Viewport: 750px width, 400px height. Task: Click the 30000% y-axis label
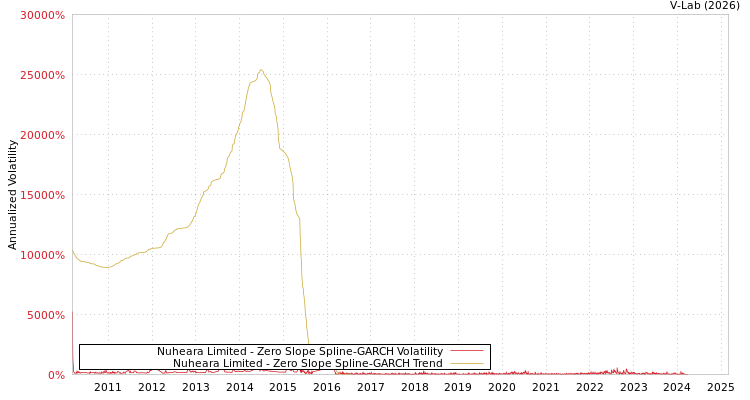42,15
